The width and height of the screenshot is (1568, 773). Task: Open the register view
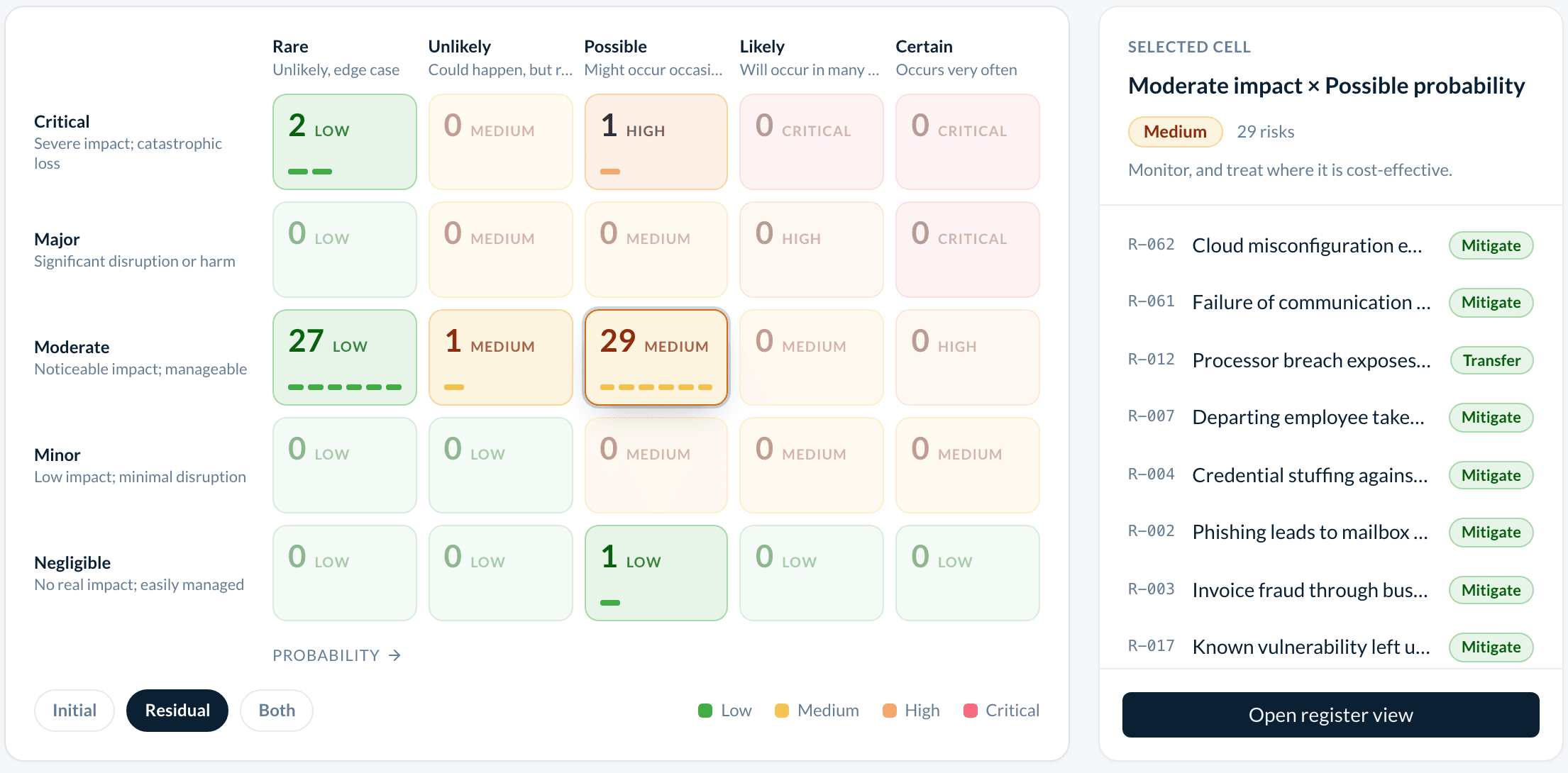click(1330, 715)
